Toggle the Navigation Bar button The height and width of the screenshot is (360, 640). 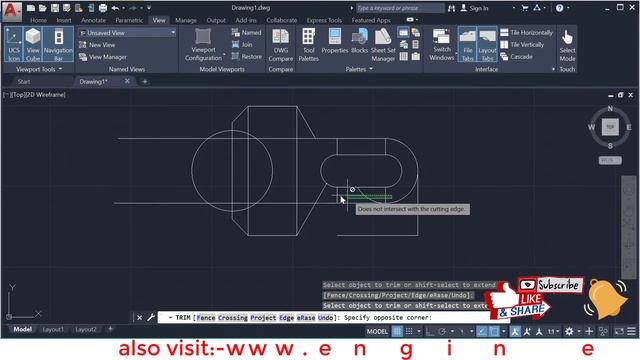click(x=58, y=44)
